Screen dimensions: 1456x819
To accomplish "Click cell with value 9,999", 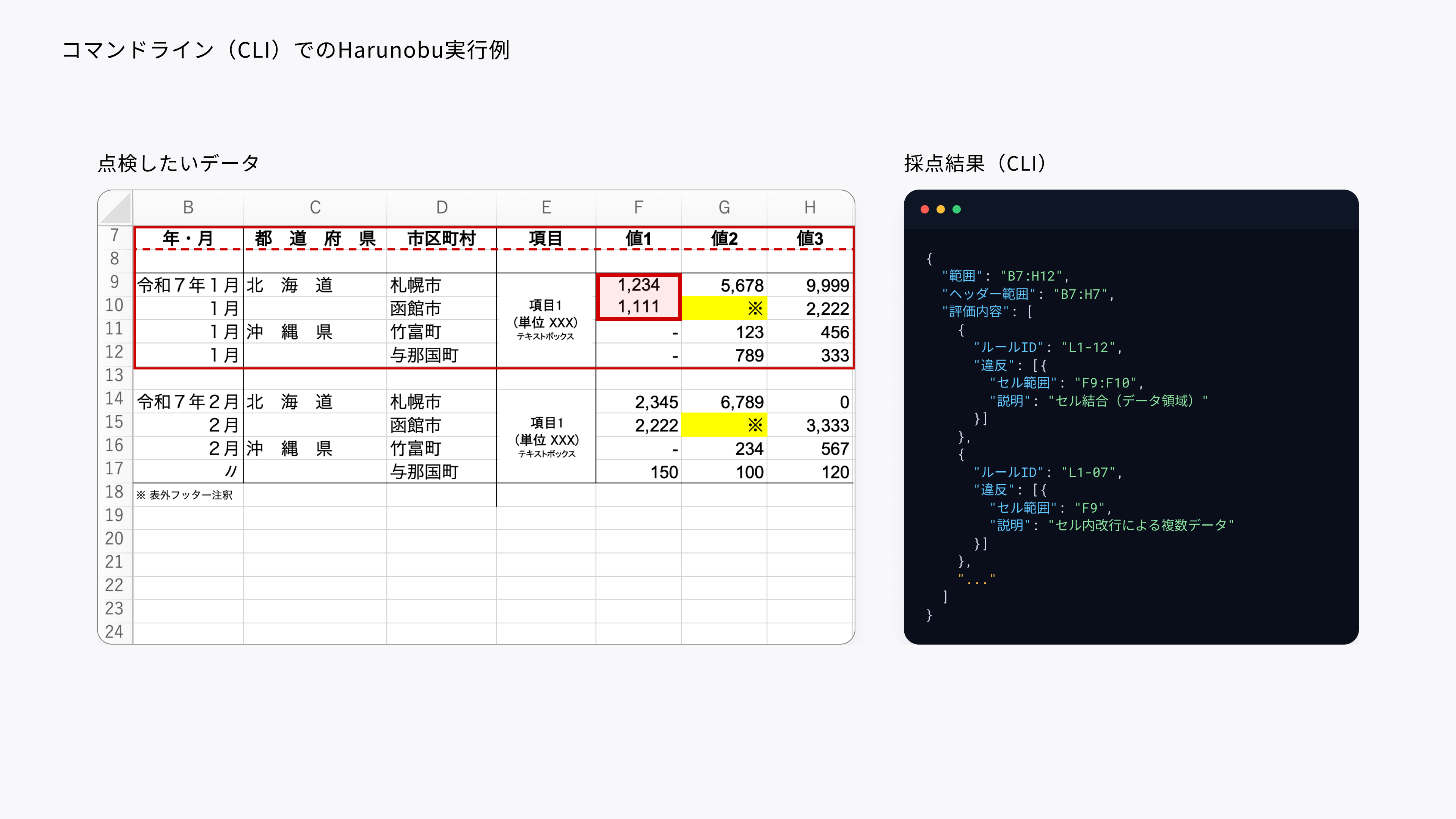I will coord(810,286).
